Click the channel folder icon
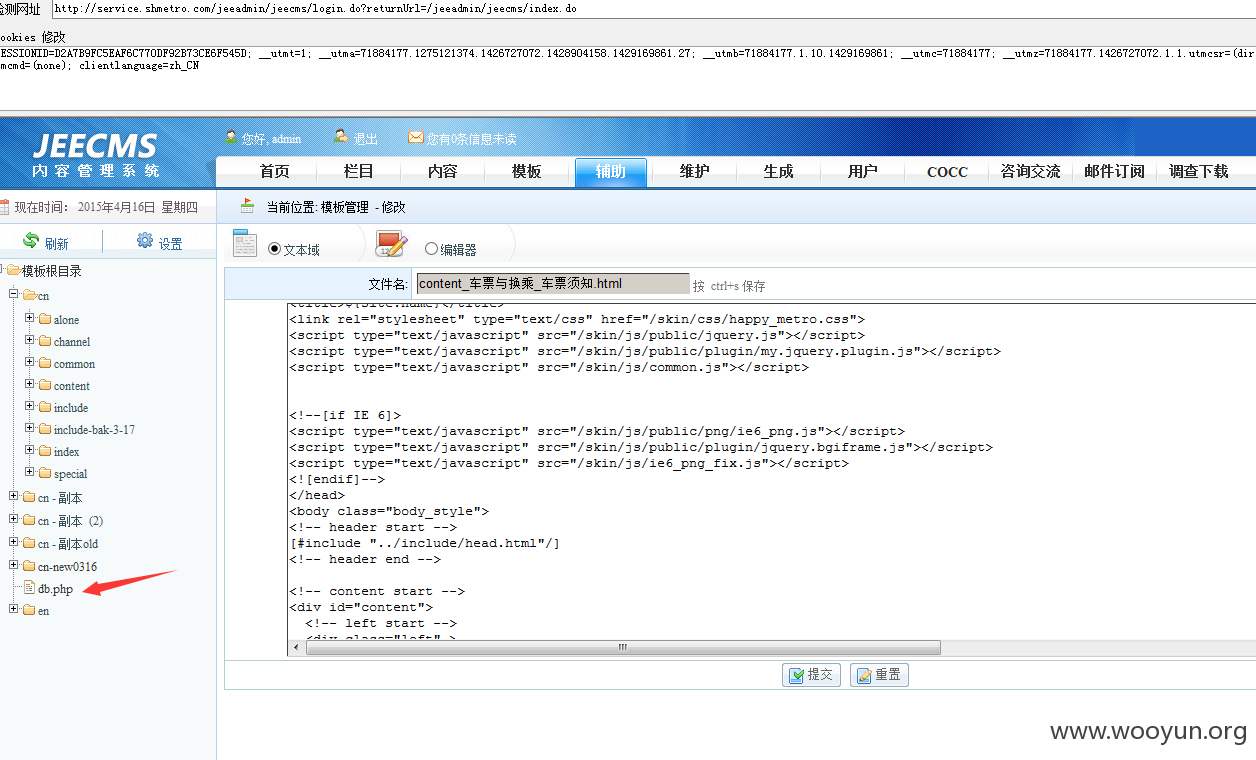 [45, 341]
